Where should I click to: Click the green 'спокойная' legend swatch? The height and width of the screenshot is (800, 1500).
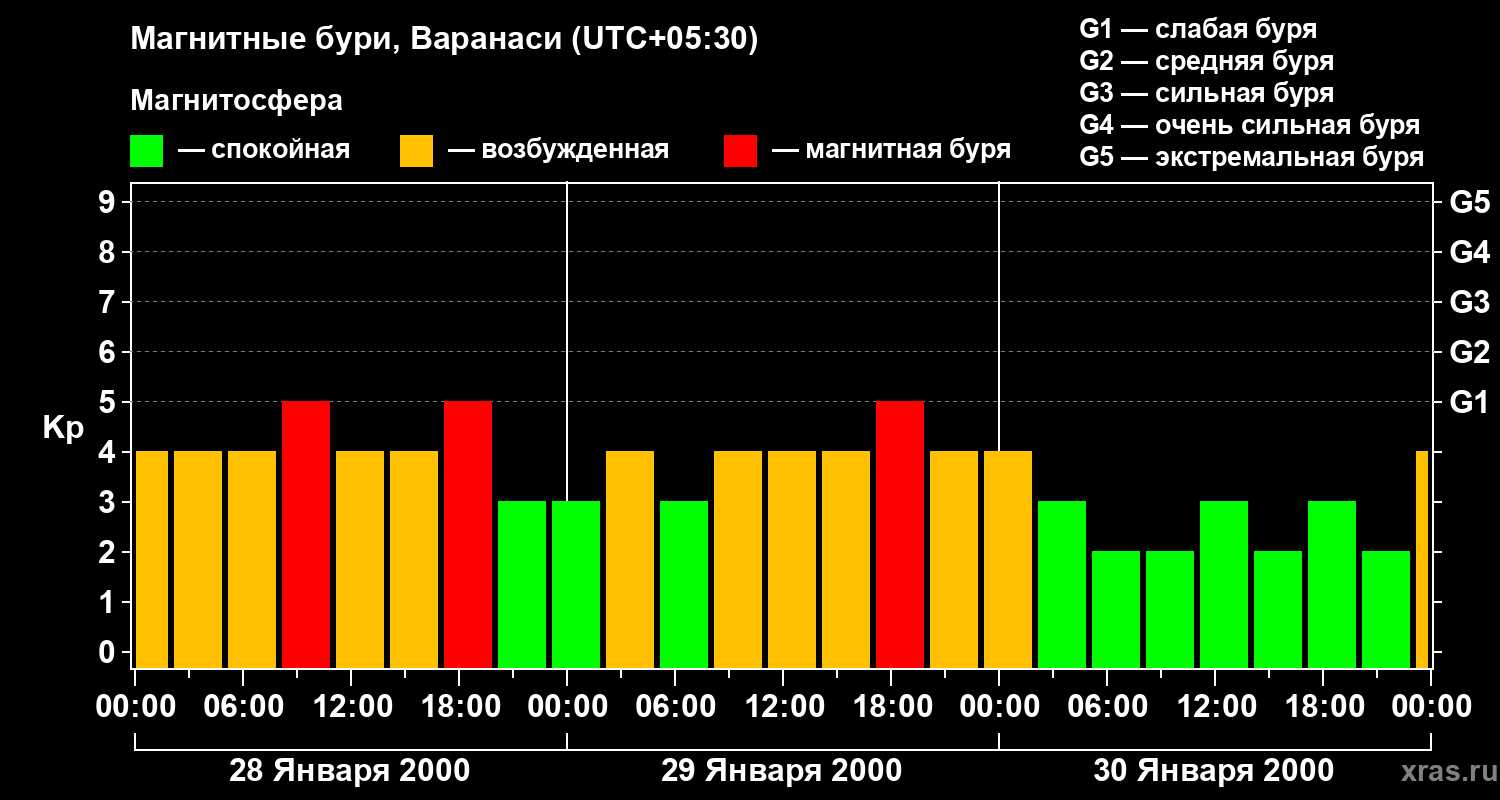pos(146,150)
